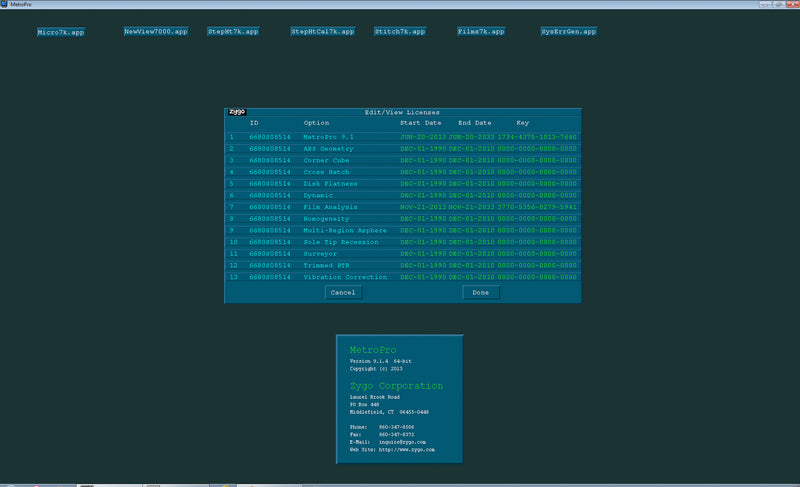Open the Micro7k.app launcher

(61, 32)
